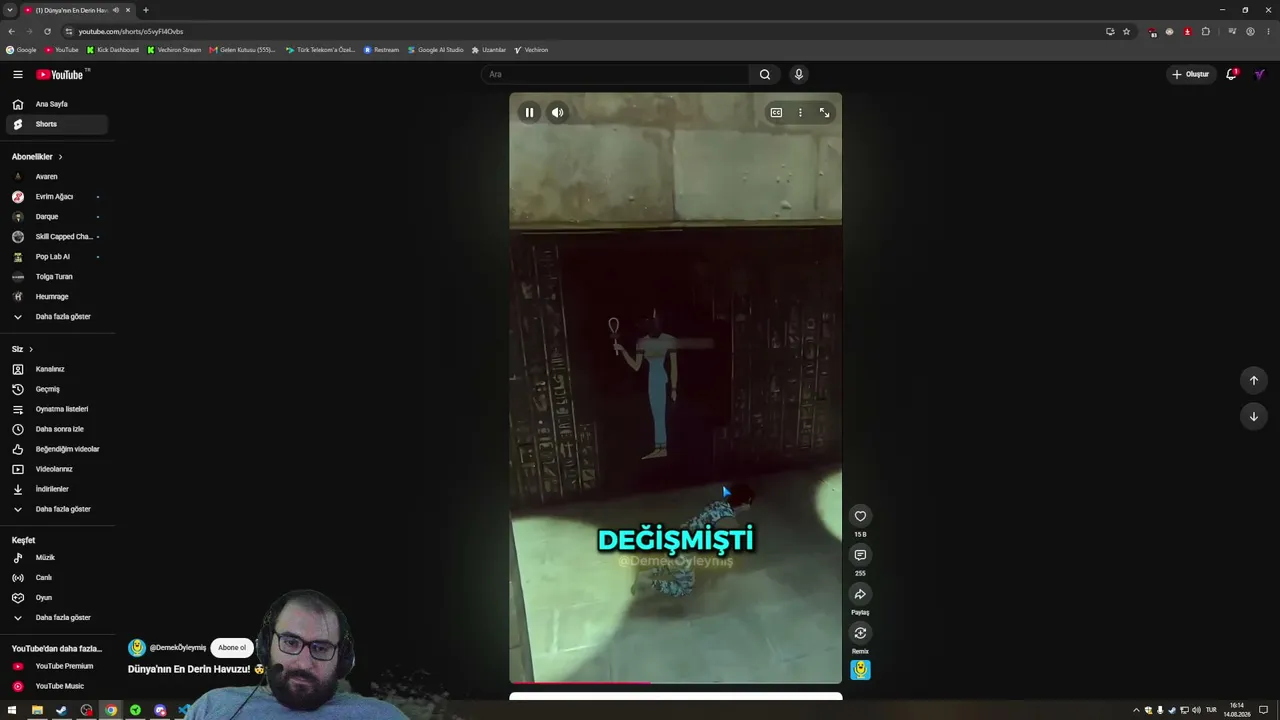Open the Darque channel

pyautogui.click(x=57, y=217)
